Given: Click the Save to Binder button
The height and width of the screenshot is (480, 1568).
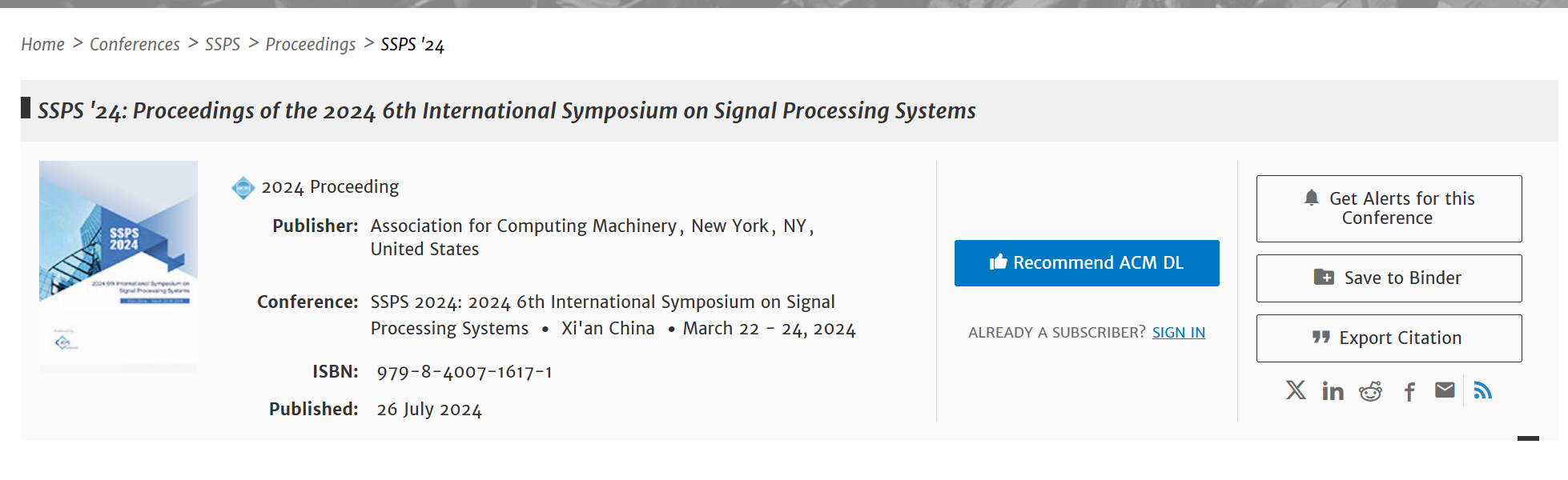Looking at the screenshot, I should click(1389, 278).
